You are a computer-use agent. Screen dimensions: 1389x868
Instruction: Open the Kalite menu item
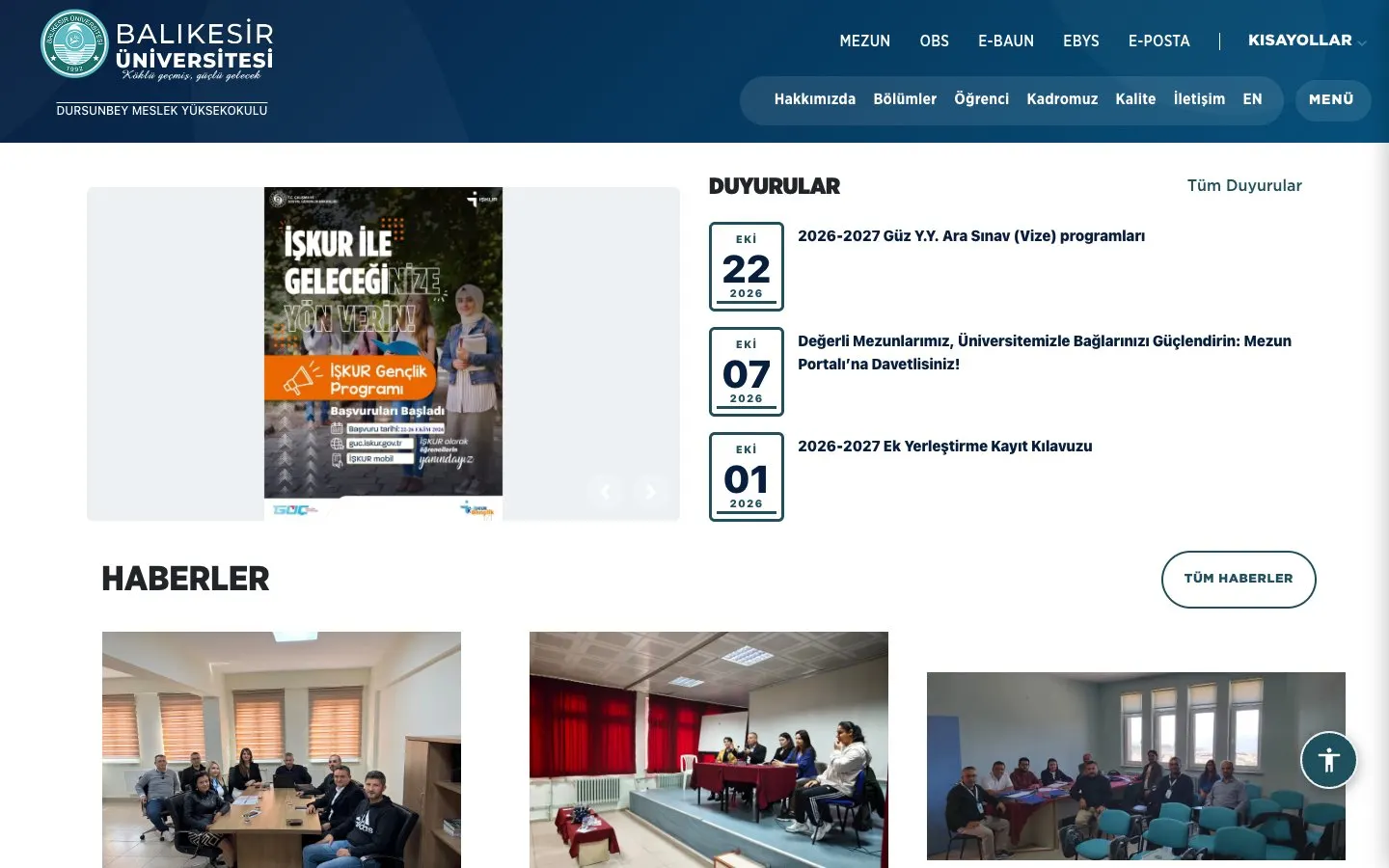(x=1135, y=99)
